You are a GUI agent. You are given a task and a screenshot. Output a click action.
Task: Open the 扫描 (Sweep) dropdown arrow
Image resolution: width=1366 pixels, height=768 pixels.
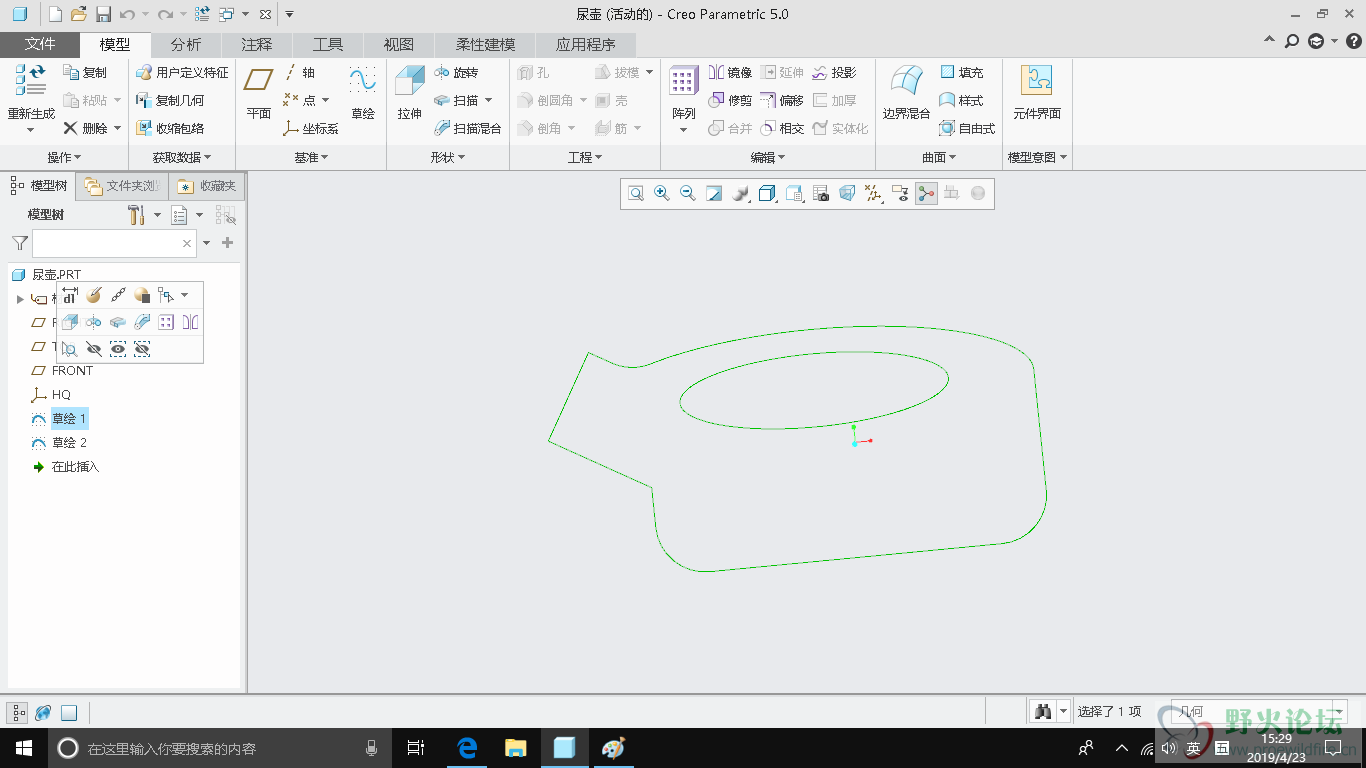tap(489, 101)
